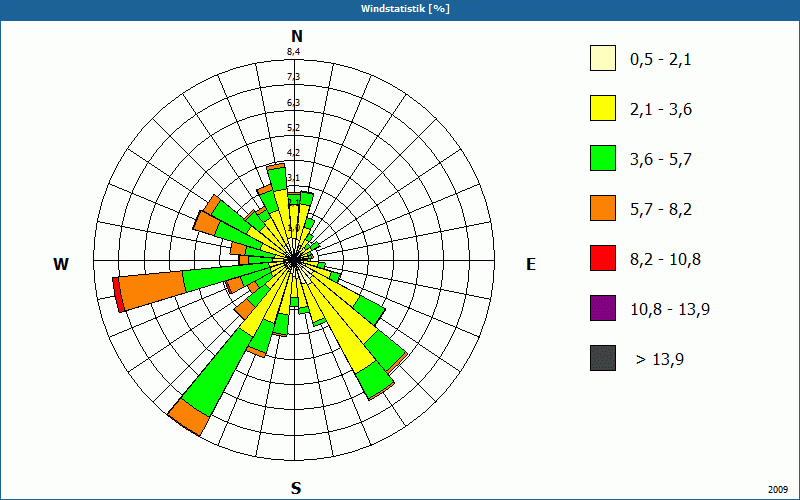
Task: Click the legend label '5,7 - 8,2'
Action: 661,210
